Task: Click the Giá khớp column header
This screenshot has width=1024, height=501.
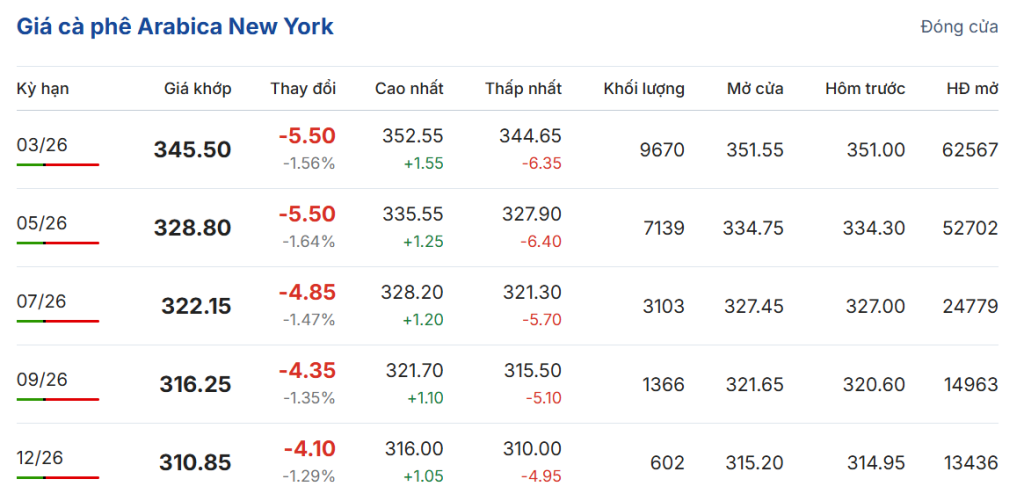Action: click(197, 88)
